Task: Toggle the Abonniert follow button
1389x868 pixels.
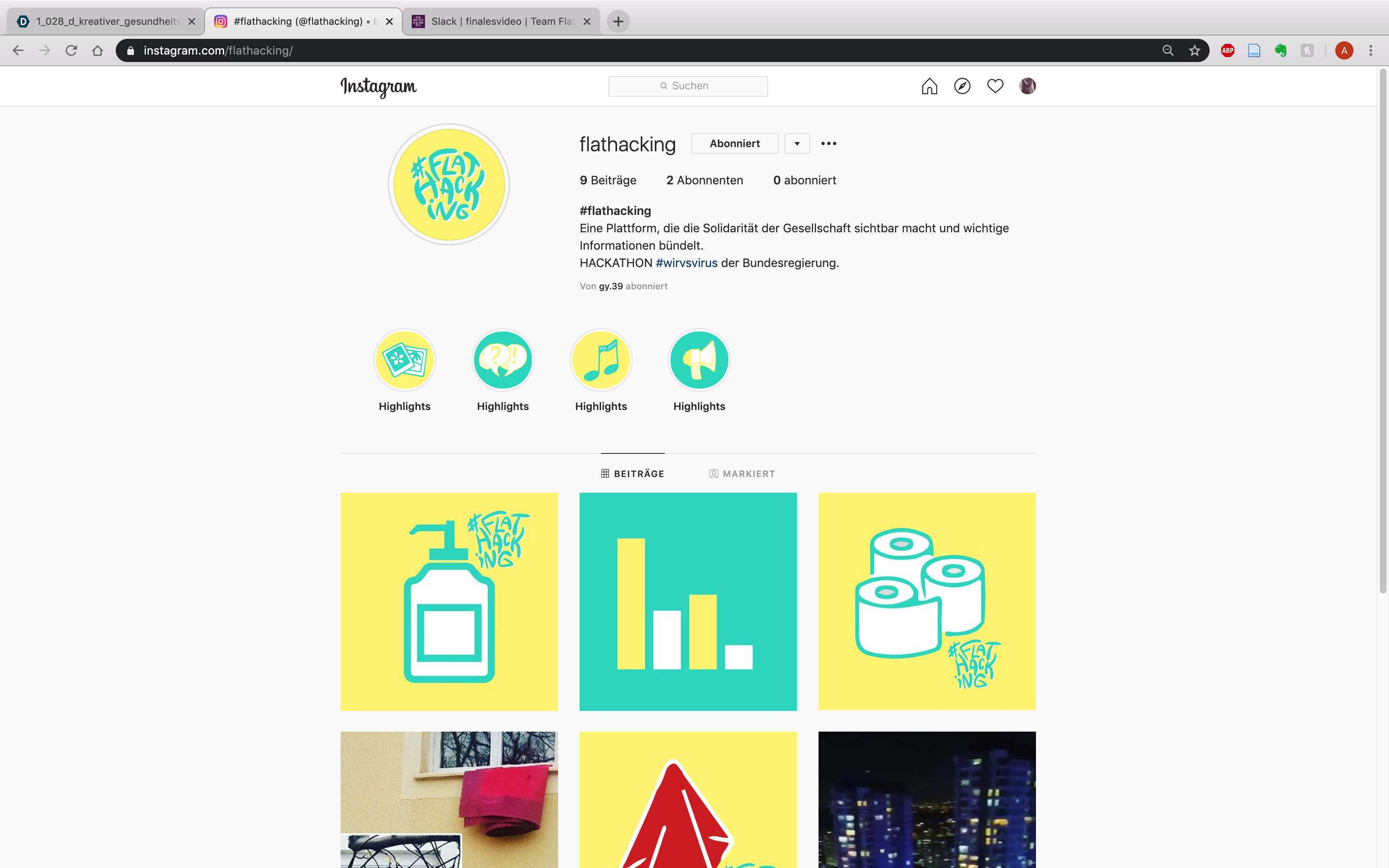Action: pyautogui.click(x=734, y=143)
